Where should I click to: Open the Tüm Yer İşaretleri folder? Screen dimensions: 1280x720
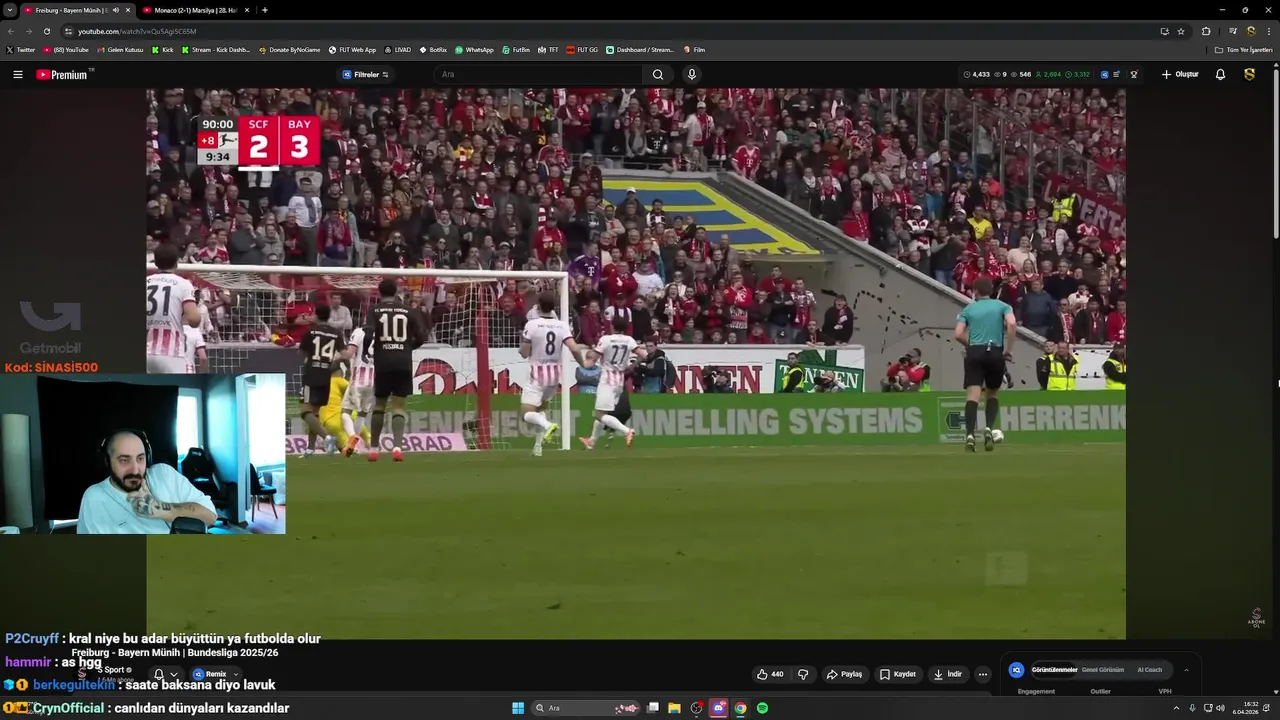tap(1244, 49)
